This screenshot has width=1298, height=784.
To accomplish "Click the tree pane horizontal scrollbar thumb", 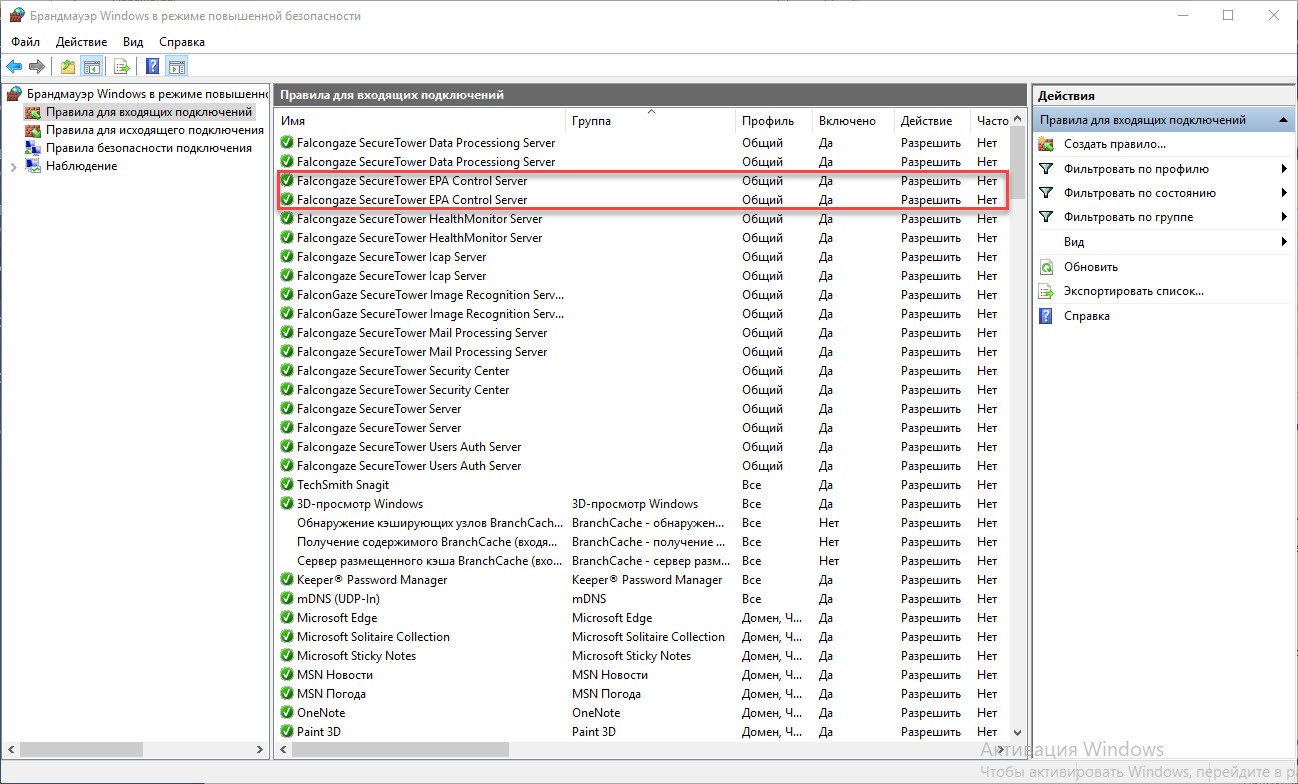I will [x=79, y=749].
